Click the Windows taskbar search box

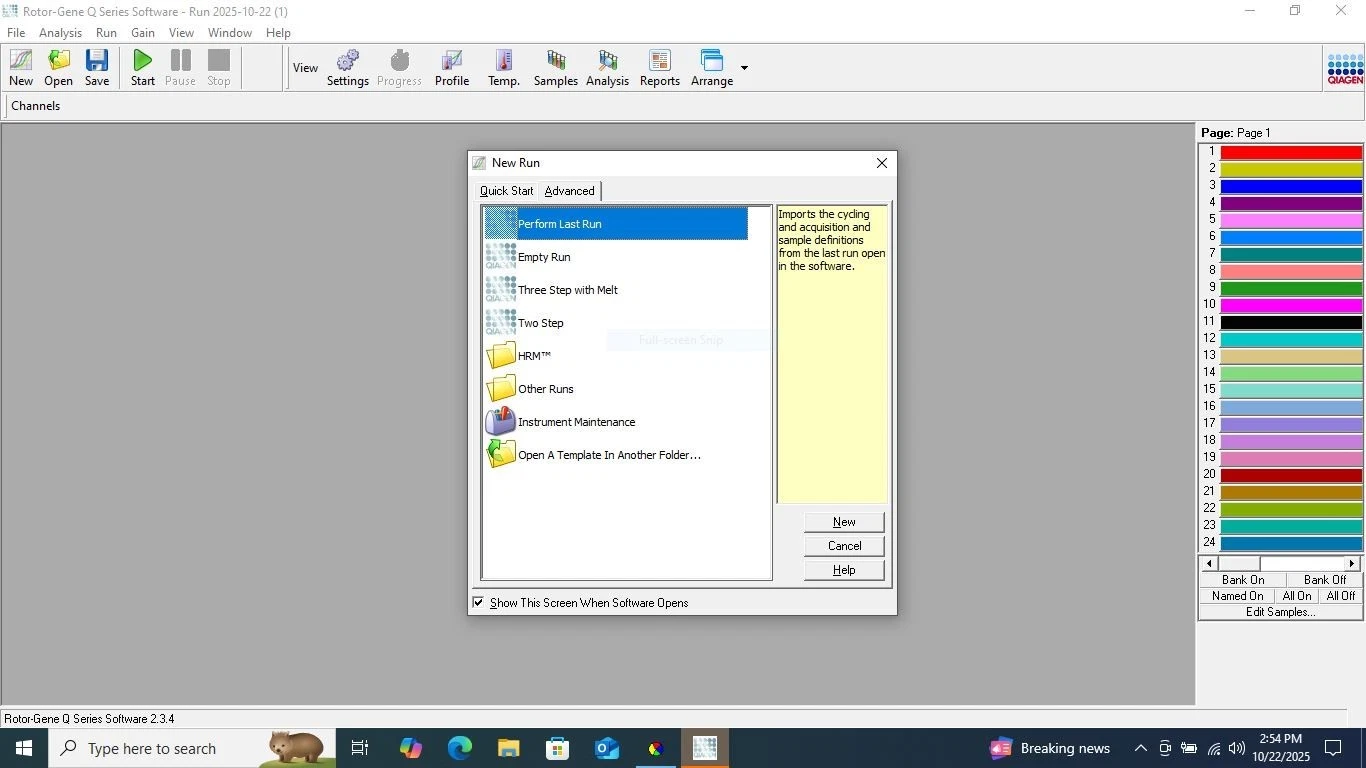(x=150, y=748)
